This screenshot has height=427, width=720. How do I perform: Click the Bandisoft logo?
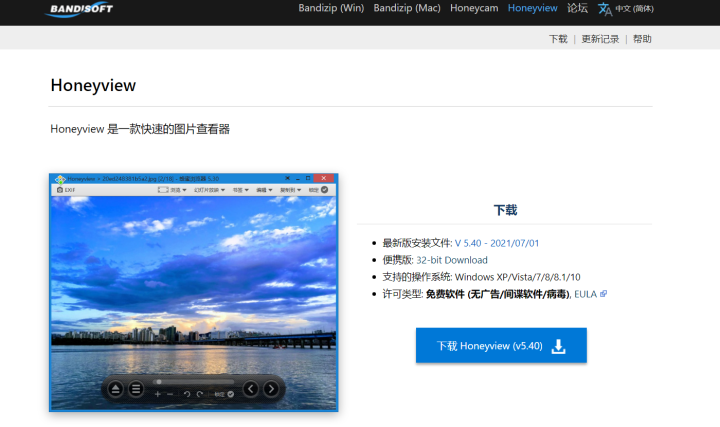(79, 9)
